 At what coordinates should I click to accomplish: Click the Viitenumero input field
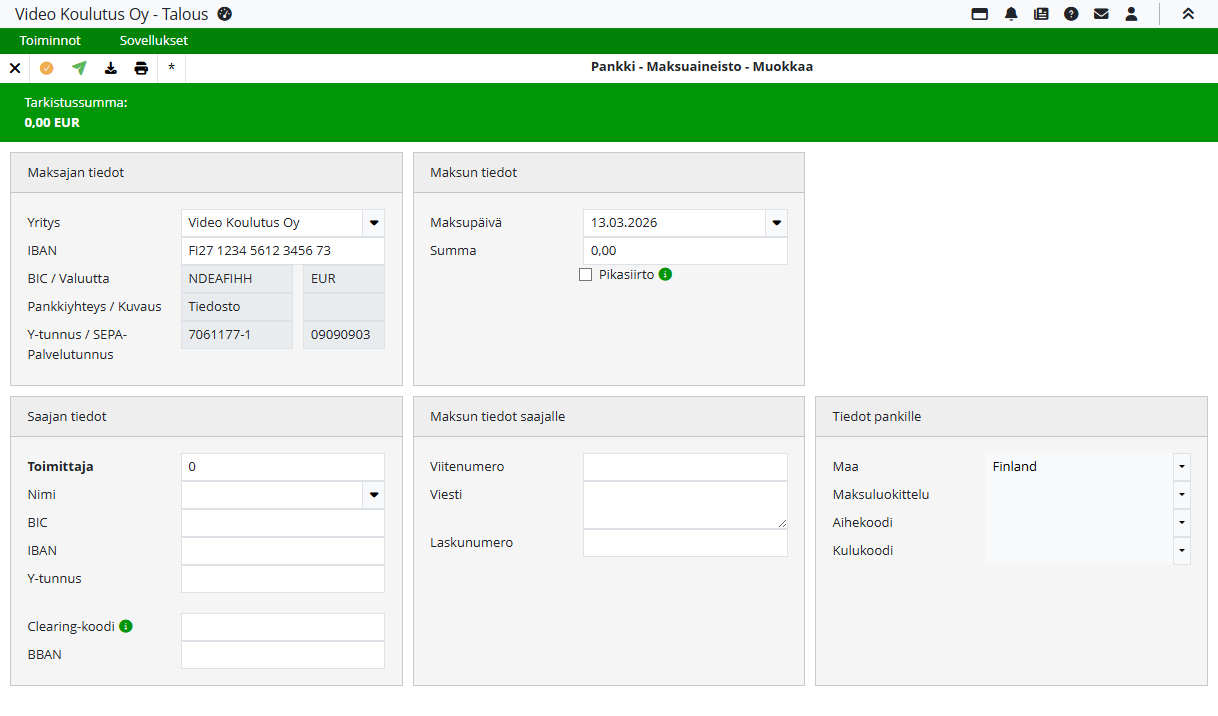tap(685, 467)
